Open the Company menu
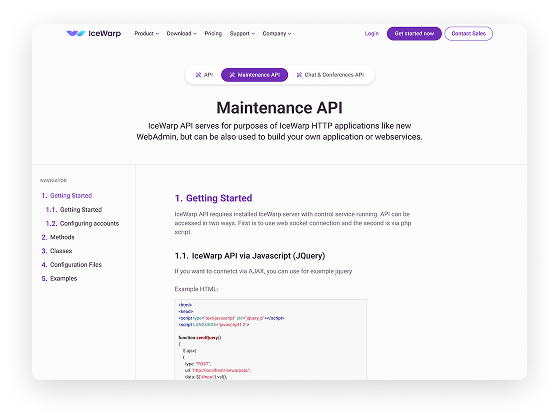Viewport: 560px width, 420px height. coord(277,34)
